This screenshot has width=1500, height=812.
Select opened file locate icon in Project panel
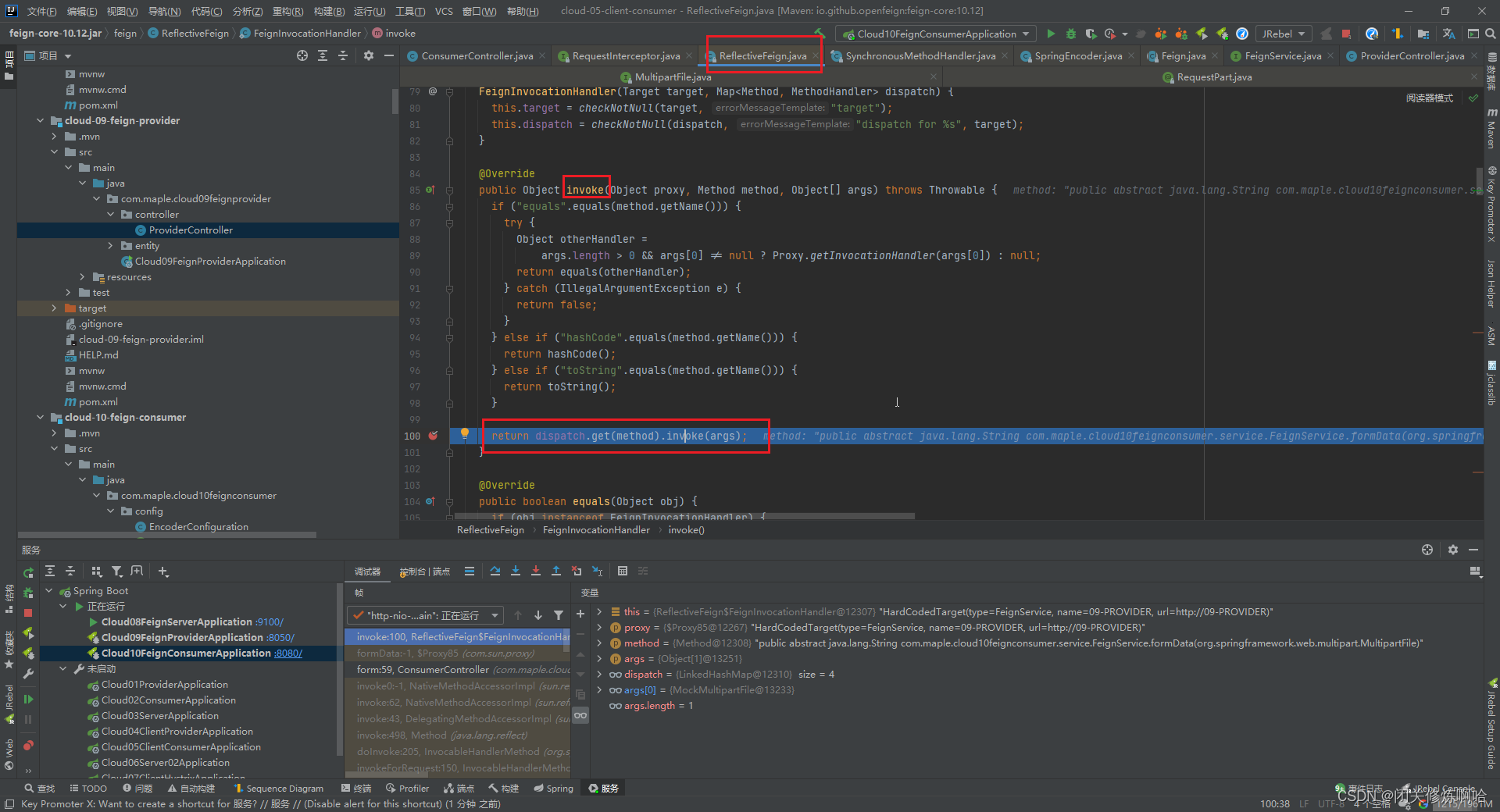point(302,55)
